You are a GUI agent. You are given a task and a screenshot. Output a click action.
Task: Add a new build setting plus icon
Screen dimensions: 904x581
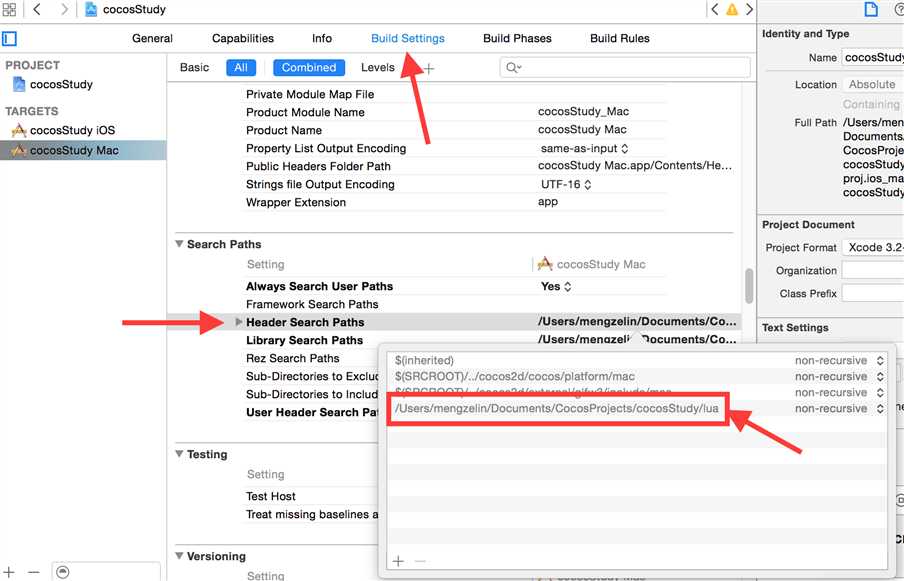coord(428,69)
